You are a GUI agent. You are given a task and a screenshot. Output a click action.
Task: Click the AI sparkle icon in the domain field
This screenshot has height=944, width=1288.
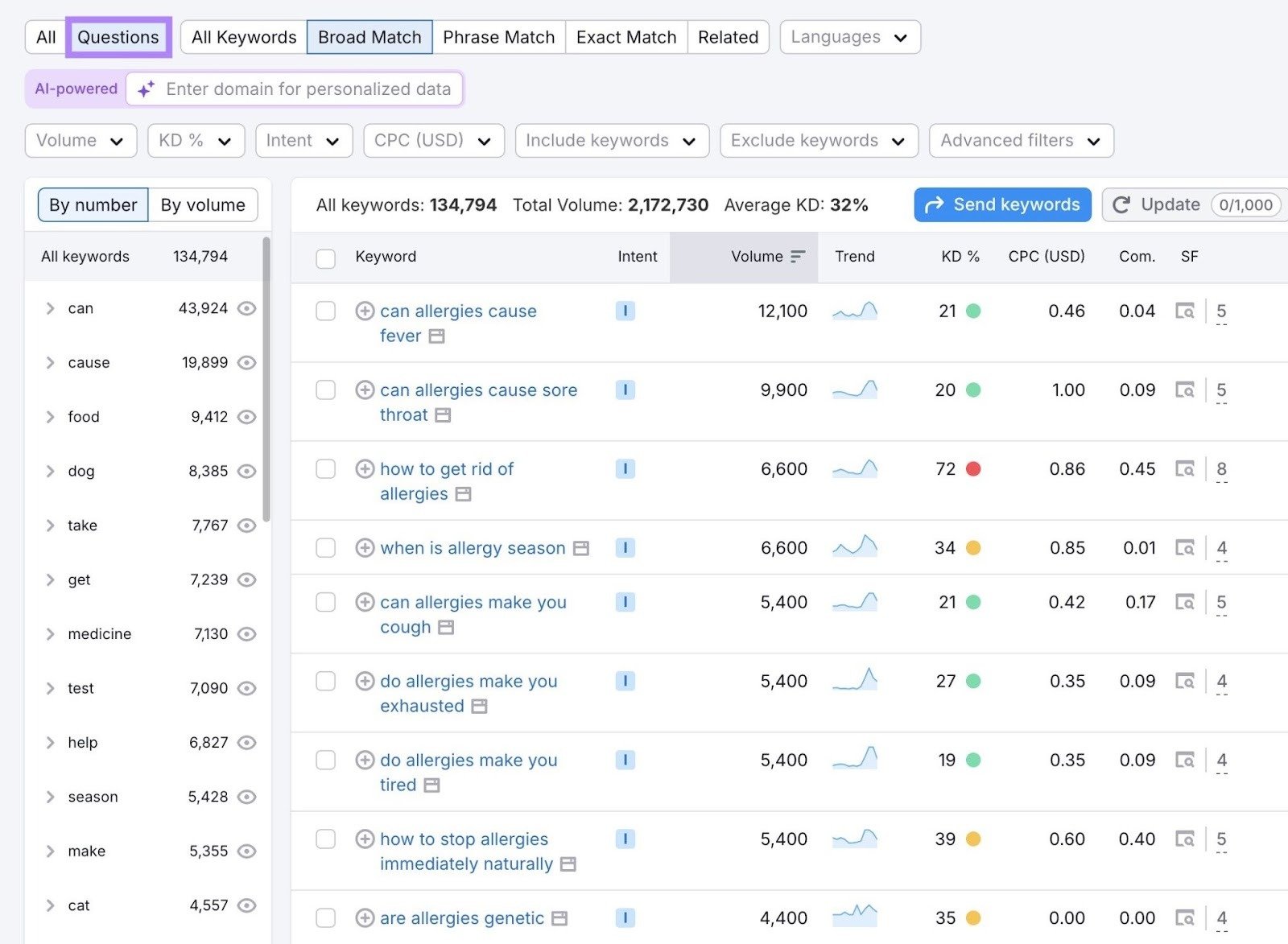click(x=145, y=89)
